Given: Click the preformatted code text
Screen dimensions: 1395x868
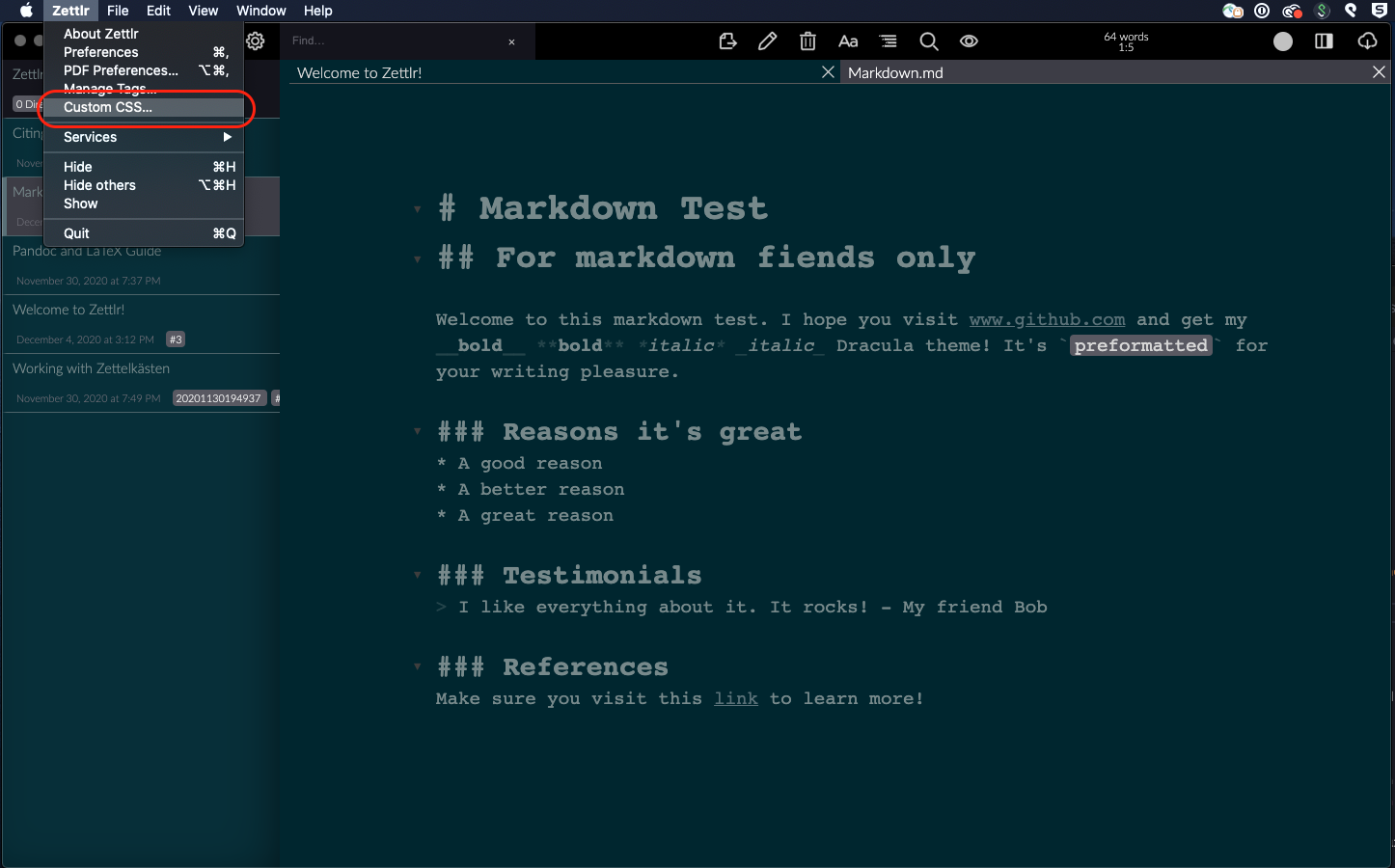Looking at the screenshot, I should pos(1141,345).
